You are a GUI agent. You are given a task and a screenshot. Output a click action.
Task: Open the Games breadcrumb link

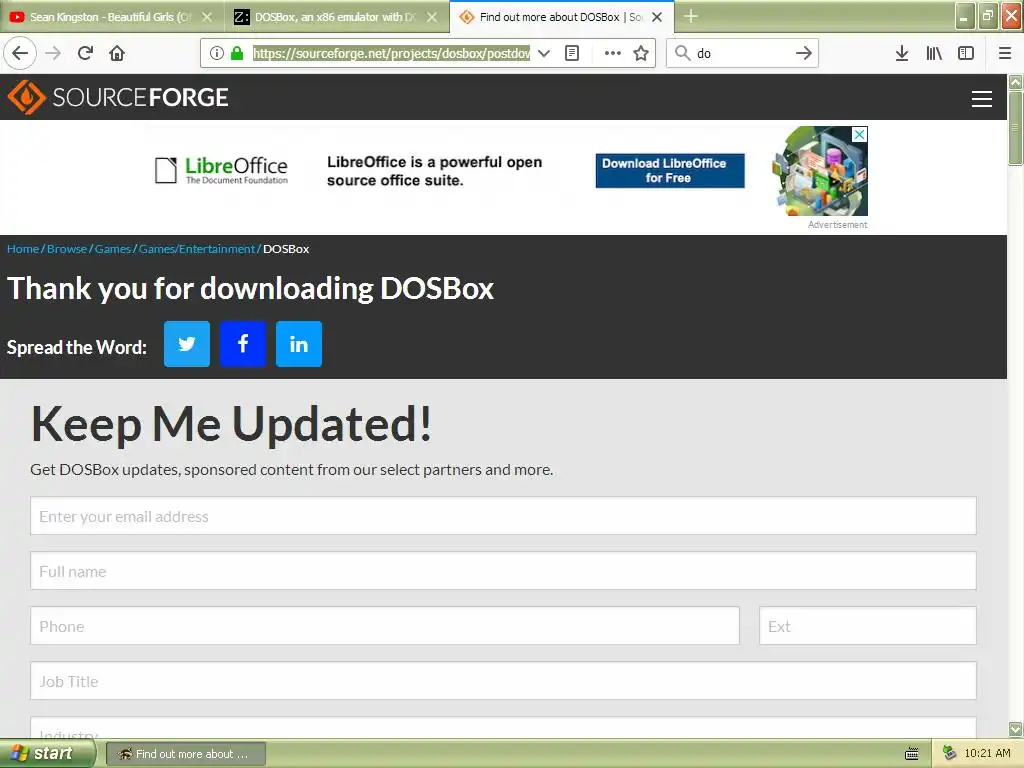point(112,249)
